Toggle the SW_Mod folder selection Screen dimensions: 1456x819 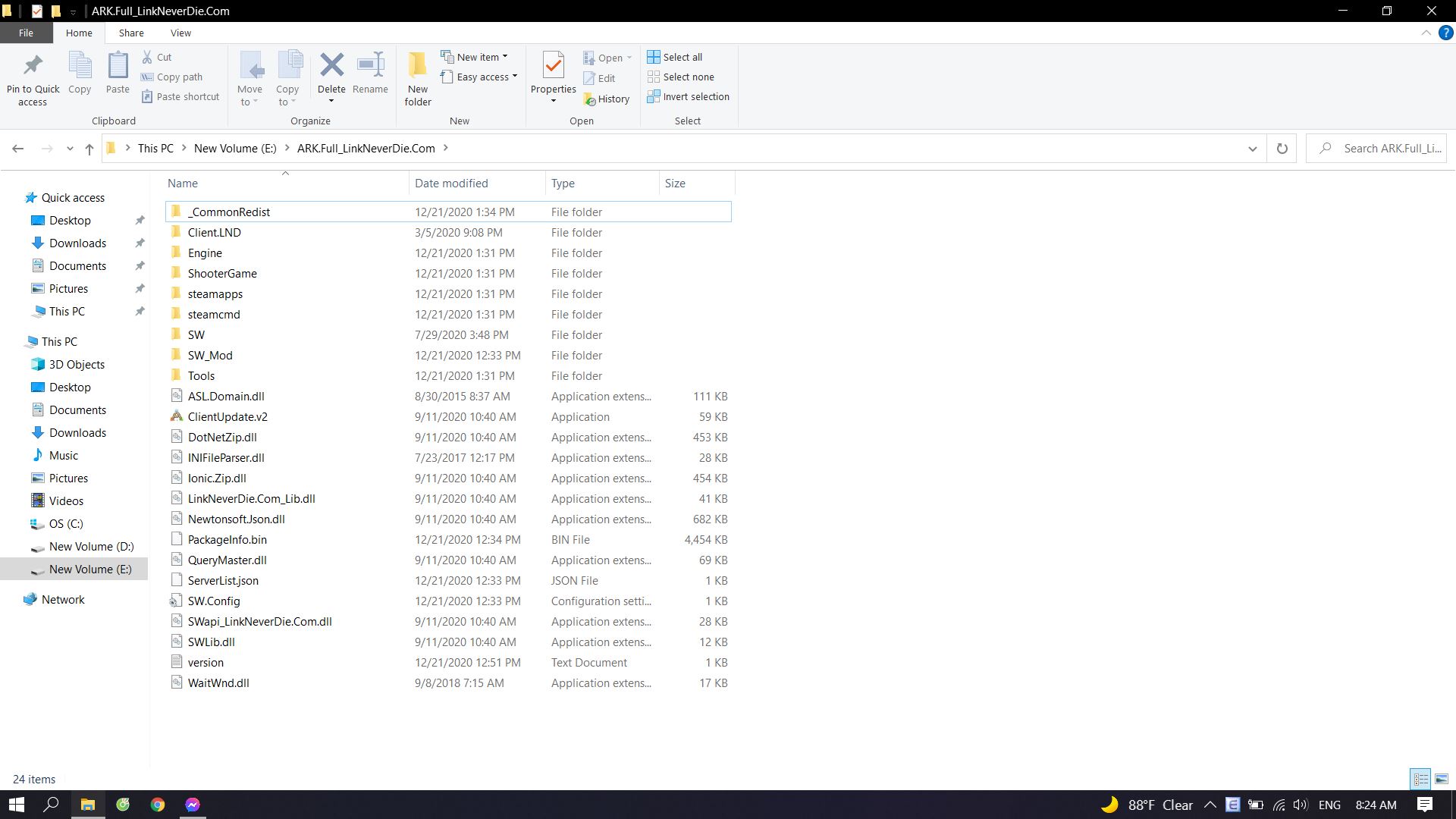(210, 354)
